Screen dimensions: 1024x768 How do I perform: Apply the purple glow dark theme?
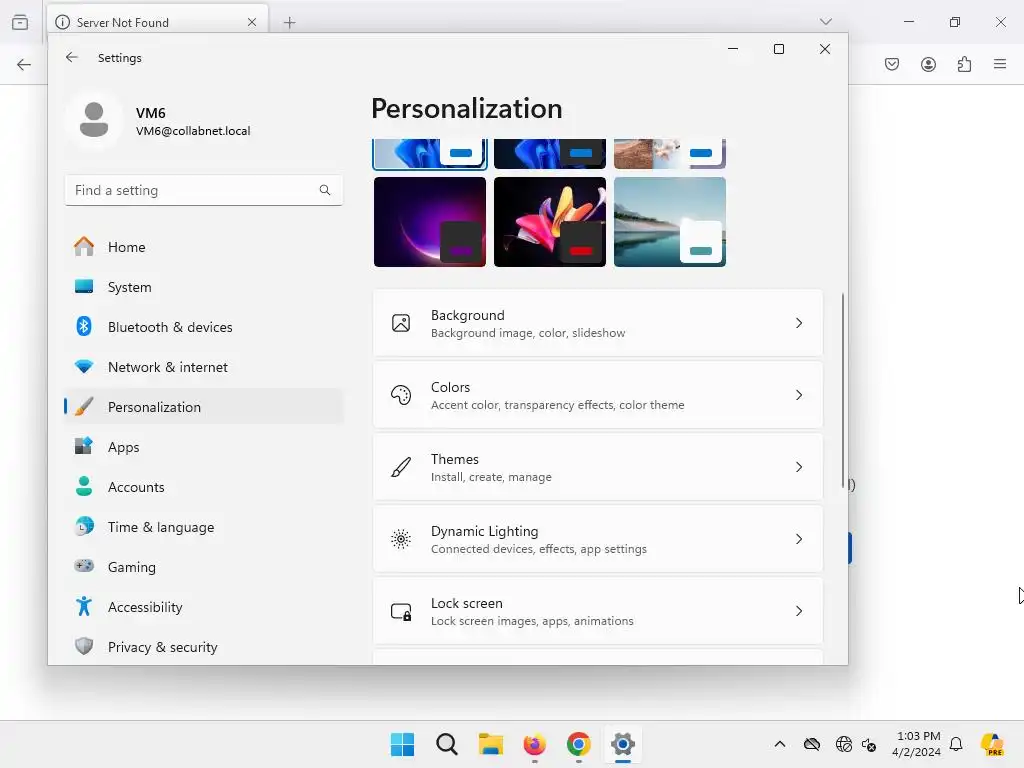point(430,222)
